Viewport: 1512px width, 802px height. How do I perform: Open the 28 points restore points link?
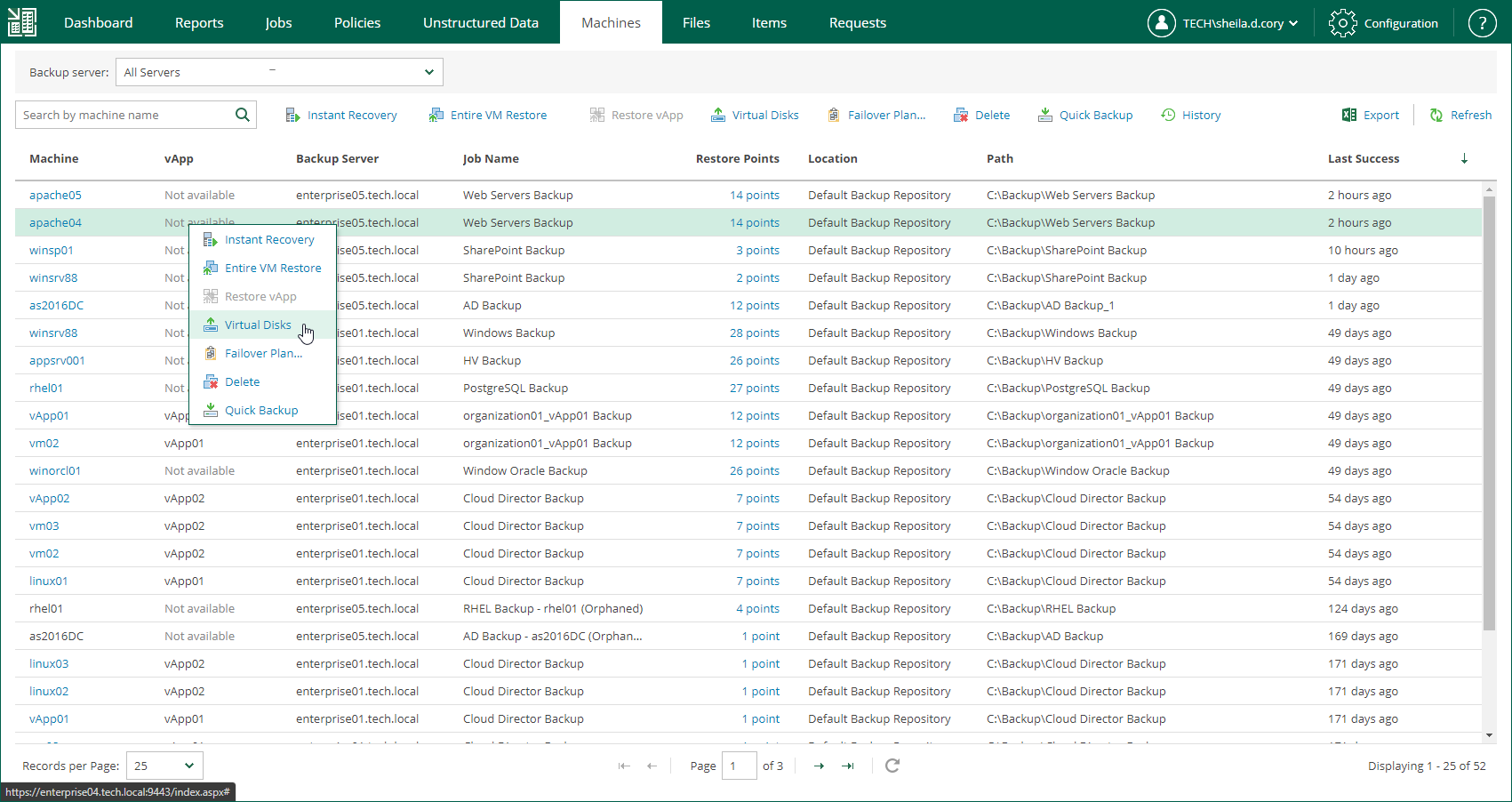click(x=754, y=333)
